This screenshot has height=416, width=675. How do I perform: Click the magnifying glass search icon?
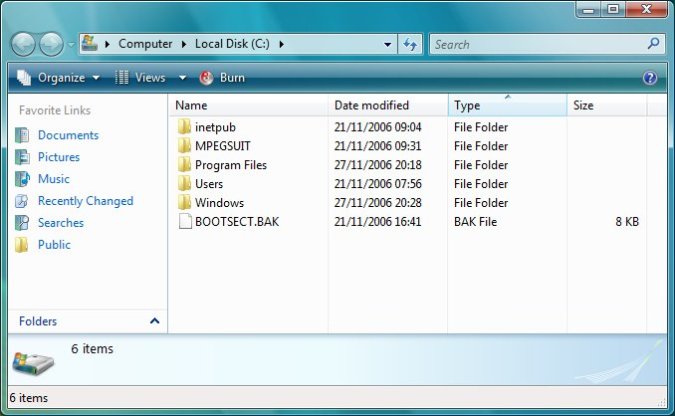point(653,43)
